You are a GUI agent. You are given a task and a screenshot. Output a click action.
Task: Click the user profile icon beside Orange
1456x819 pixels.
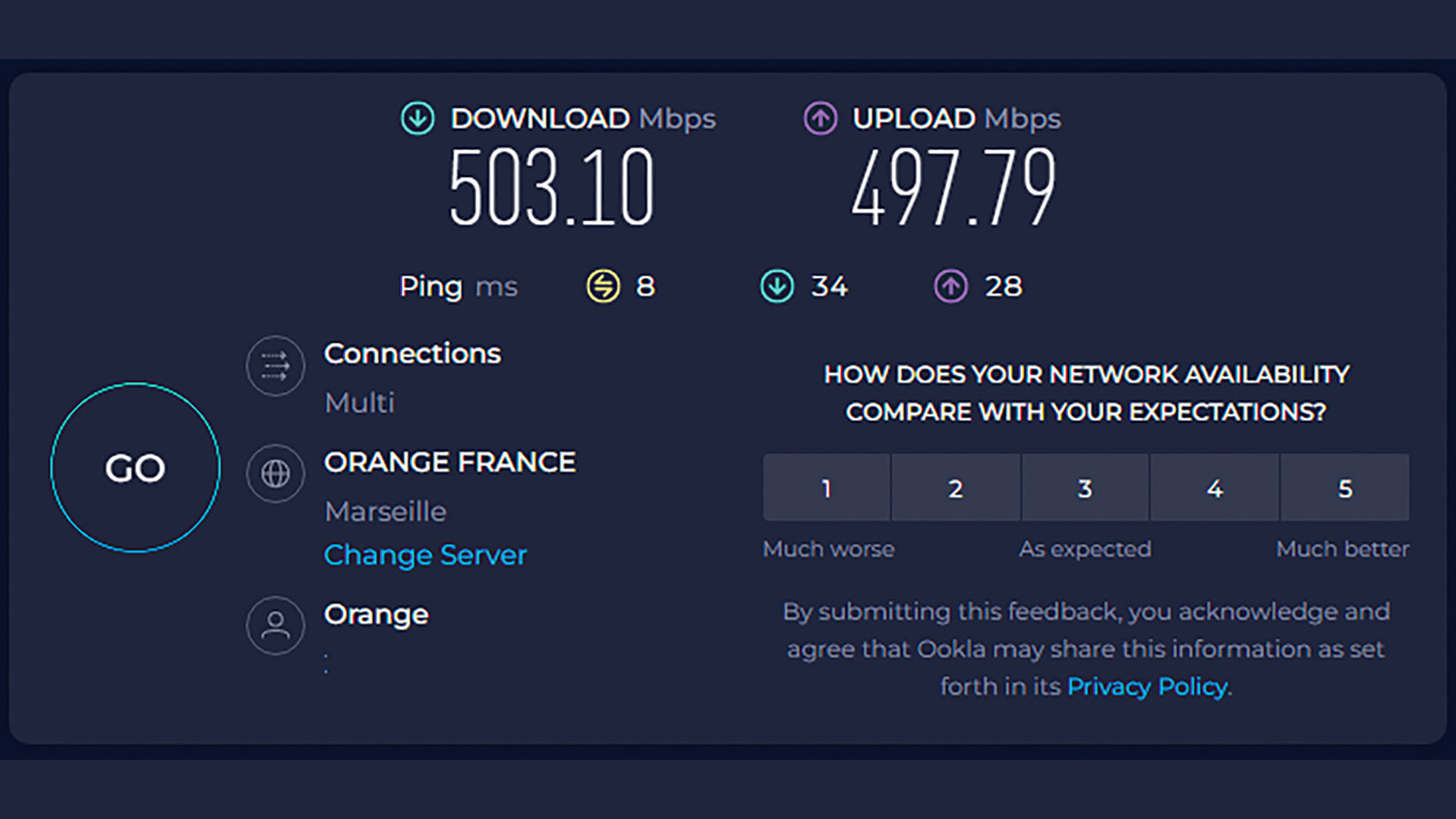(x=275, y=625)
